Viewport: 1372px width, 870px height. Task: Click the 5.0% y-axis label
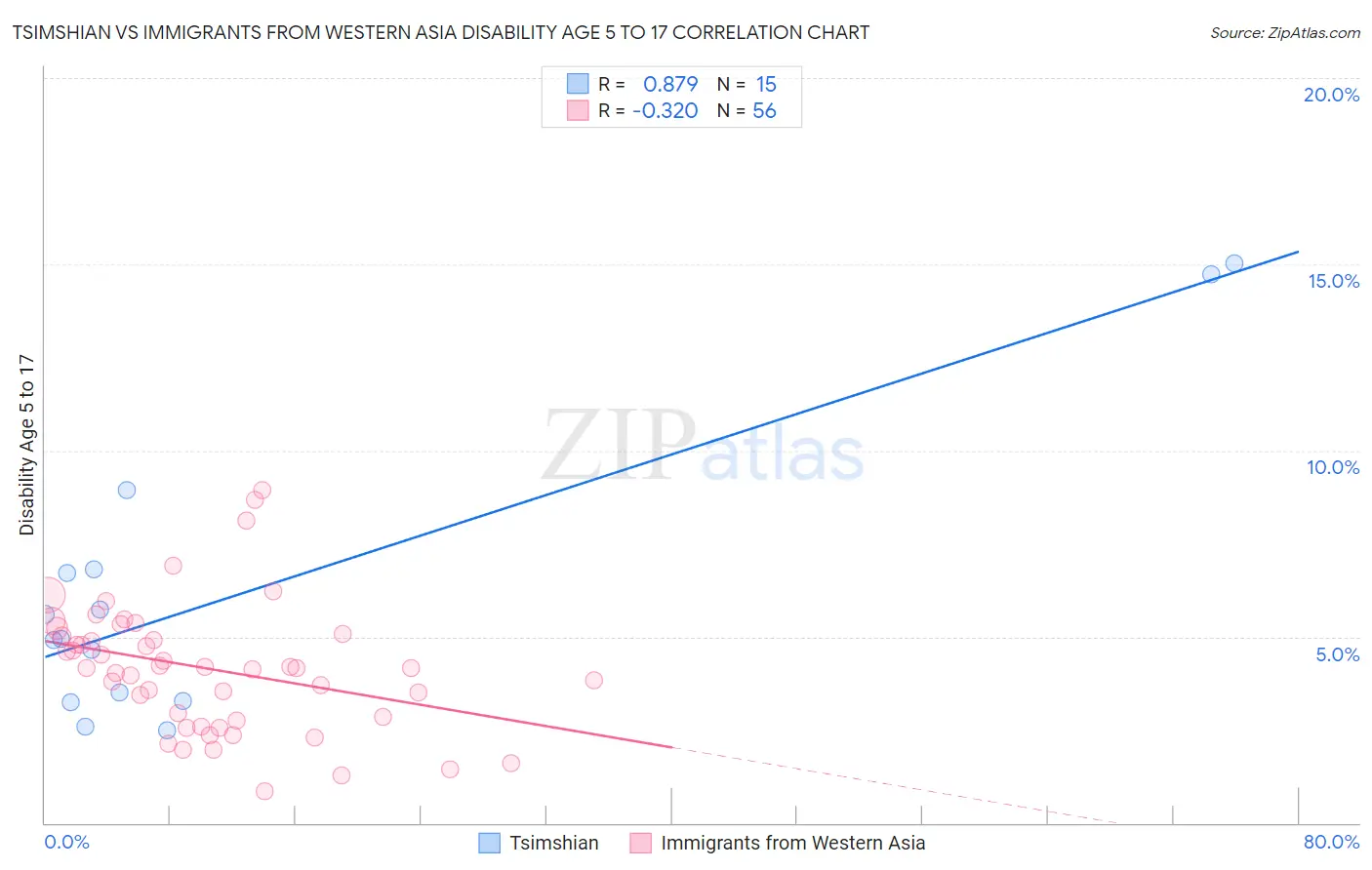pyautogui.click(x=1338, y=654)
